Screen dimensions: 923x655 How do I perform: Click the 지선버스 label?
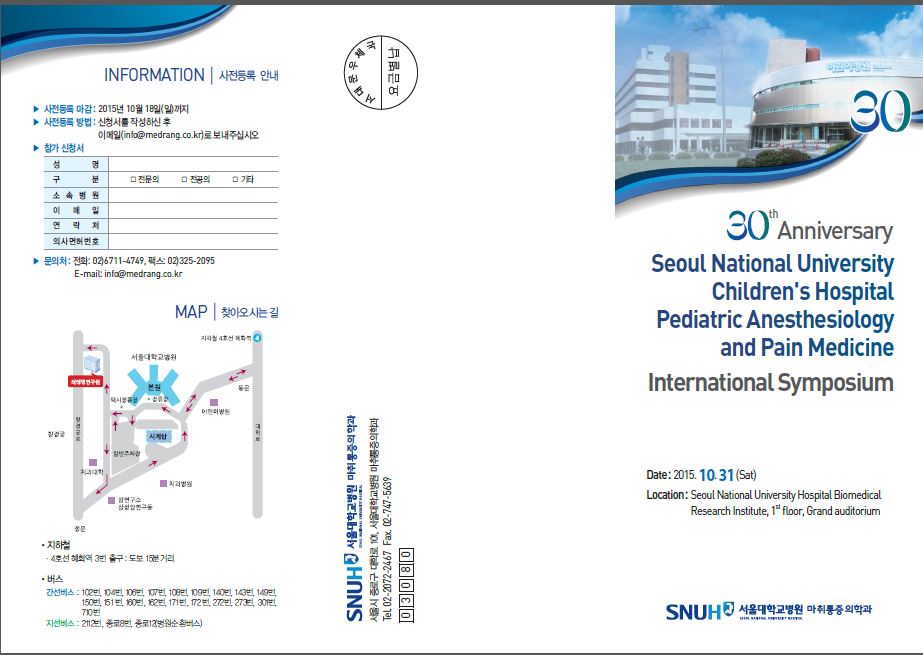click(60, 623)
